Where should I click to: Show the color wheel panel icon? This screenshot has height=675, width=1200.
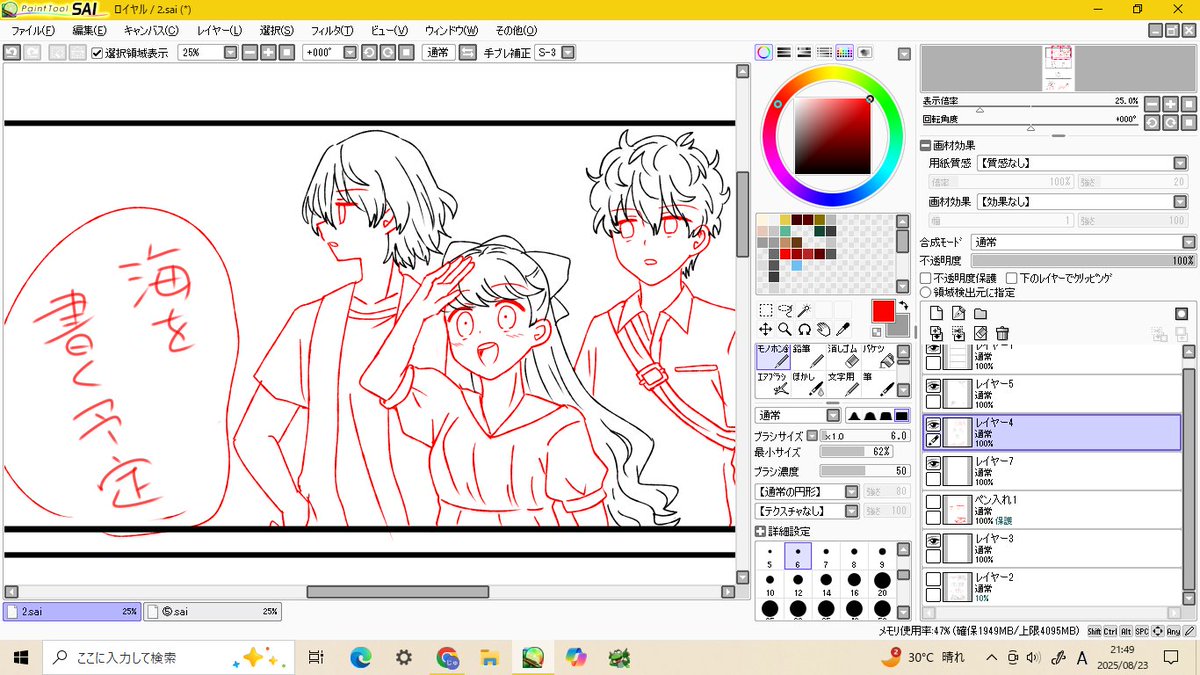764,52
